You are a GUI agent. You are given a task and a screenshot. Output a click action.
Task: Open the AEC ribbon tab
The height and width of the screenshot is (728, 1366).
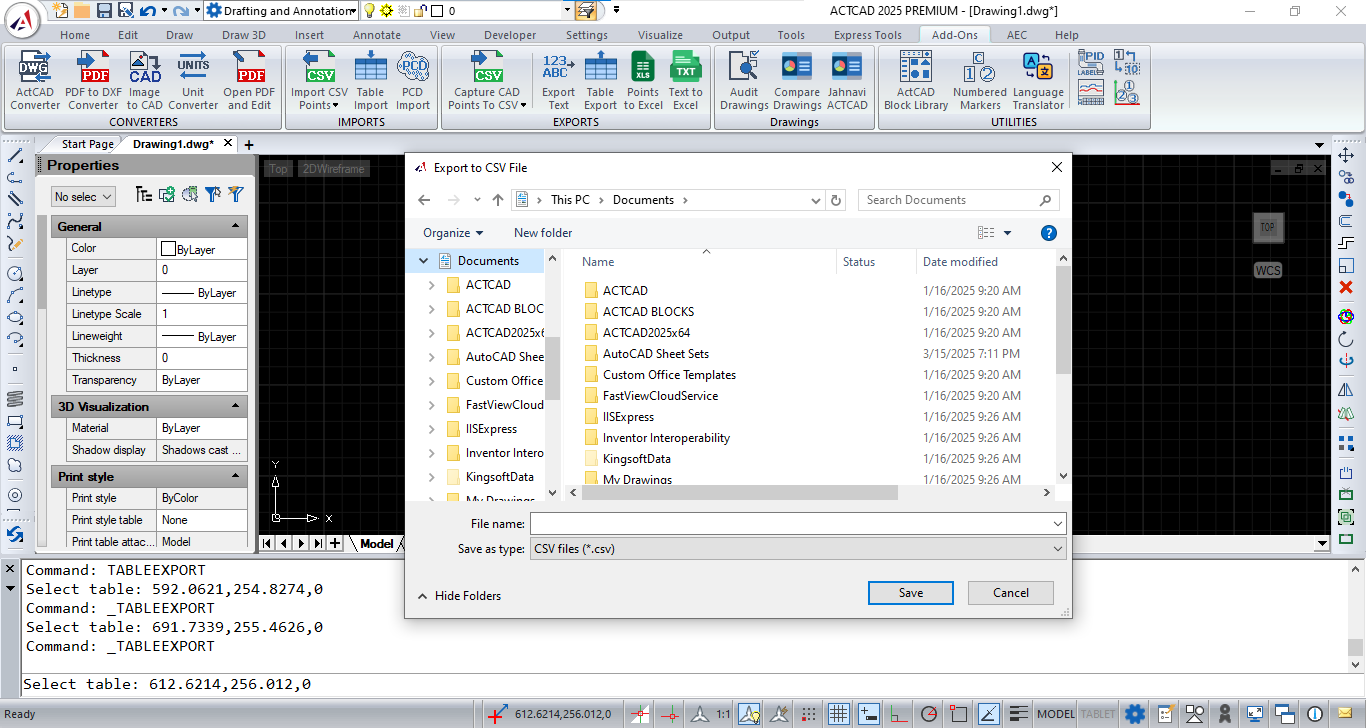[x=1017, y=35]
